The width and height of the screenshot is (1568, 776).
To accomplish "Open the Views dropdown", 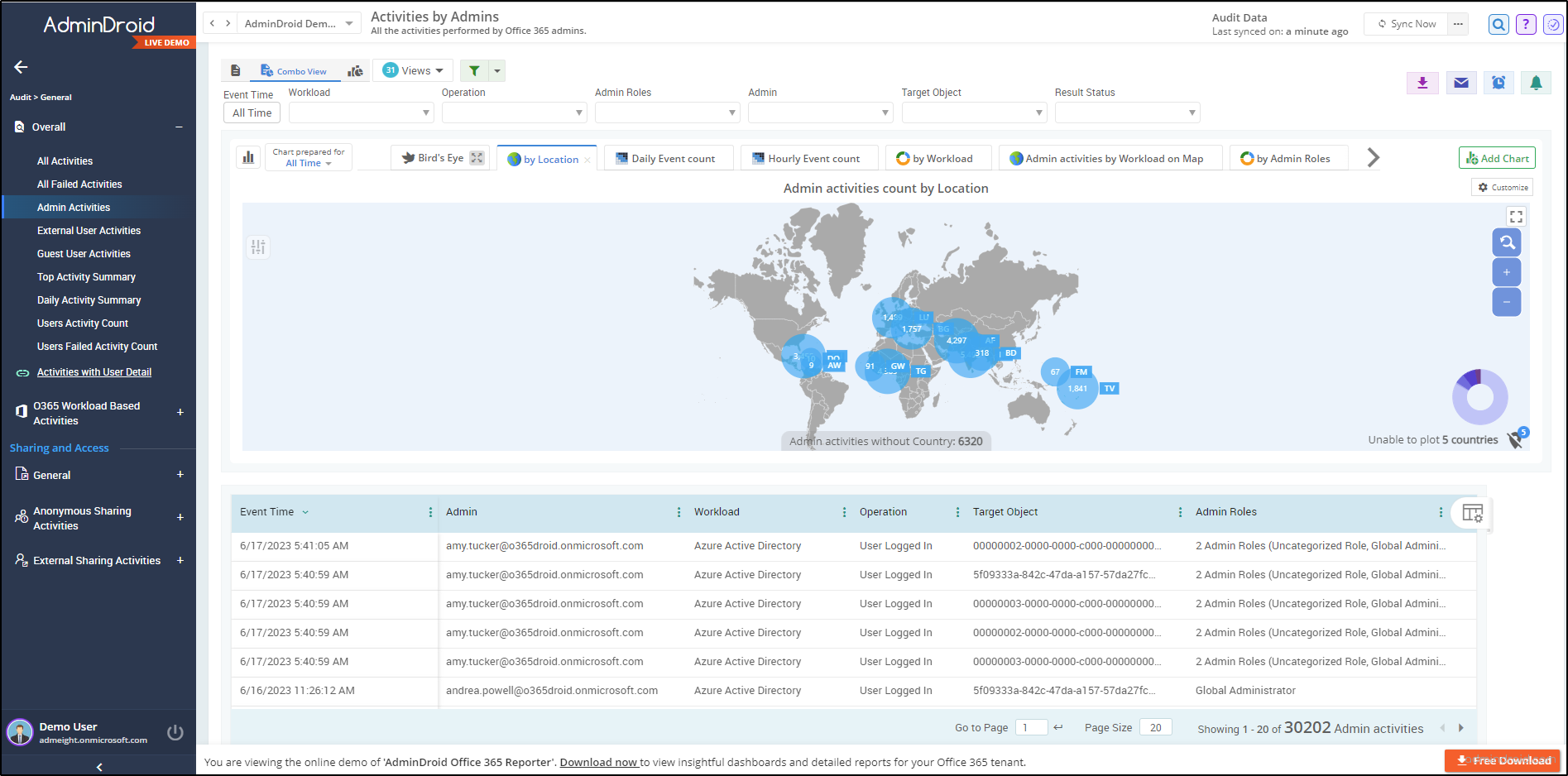I will tap(412, 70).
